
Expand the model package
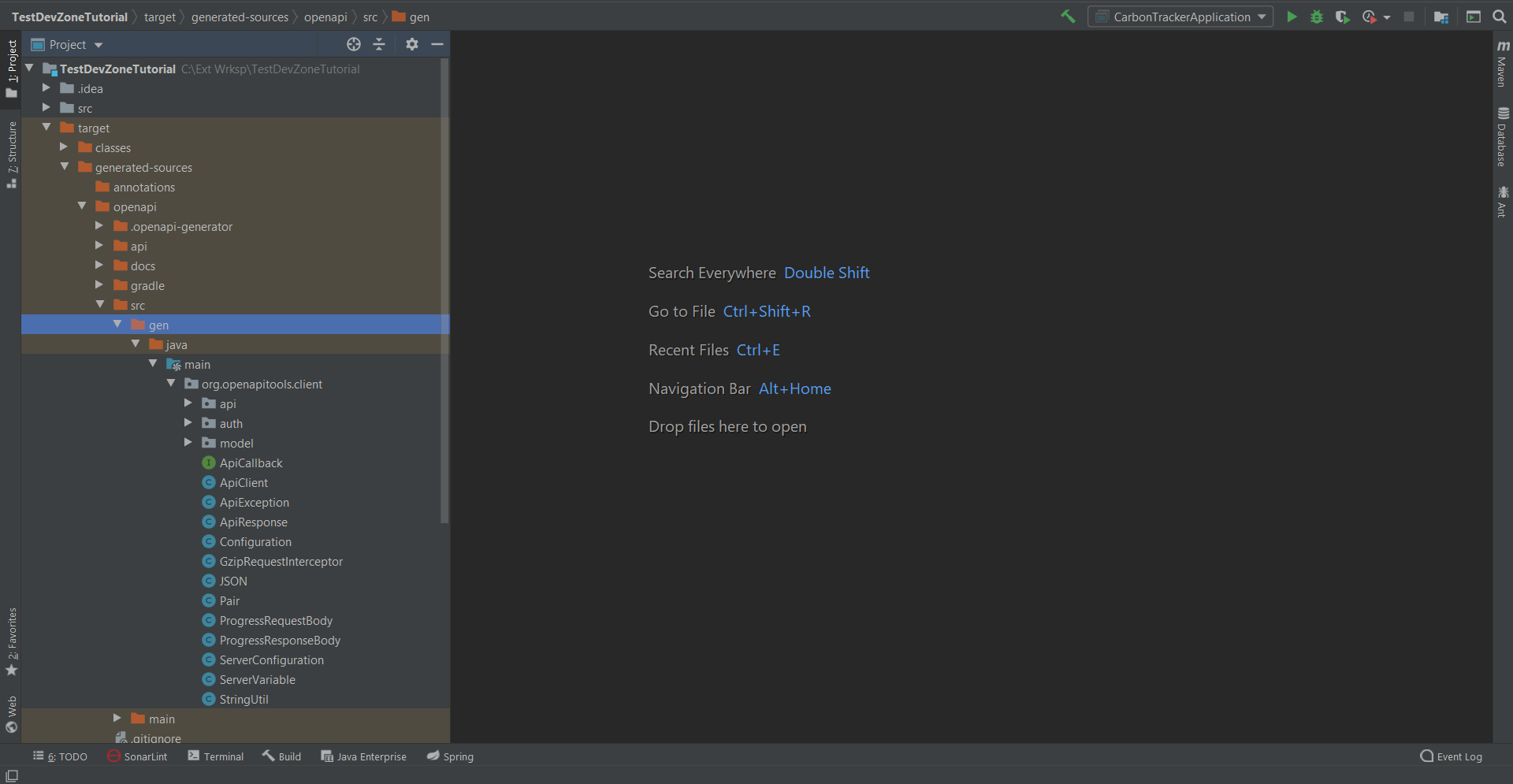188,442
